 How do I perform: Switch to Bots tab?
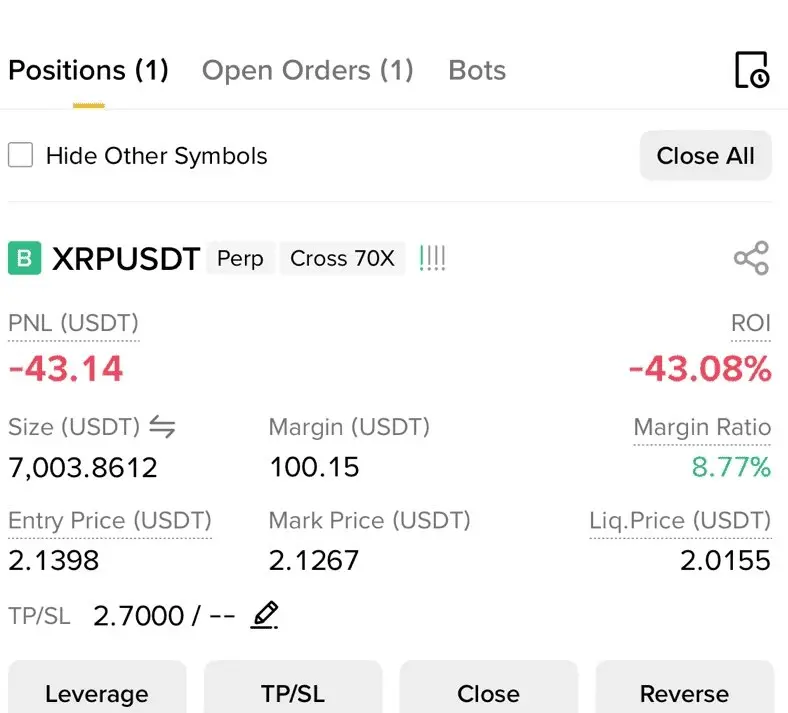[x=477, y=70]
